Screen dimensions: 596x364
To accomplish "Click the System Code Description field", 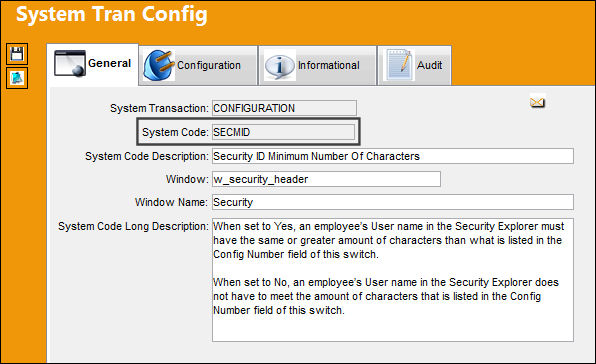I will pyautogui.click(x=393, y=156).
